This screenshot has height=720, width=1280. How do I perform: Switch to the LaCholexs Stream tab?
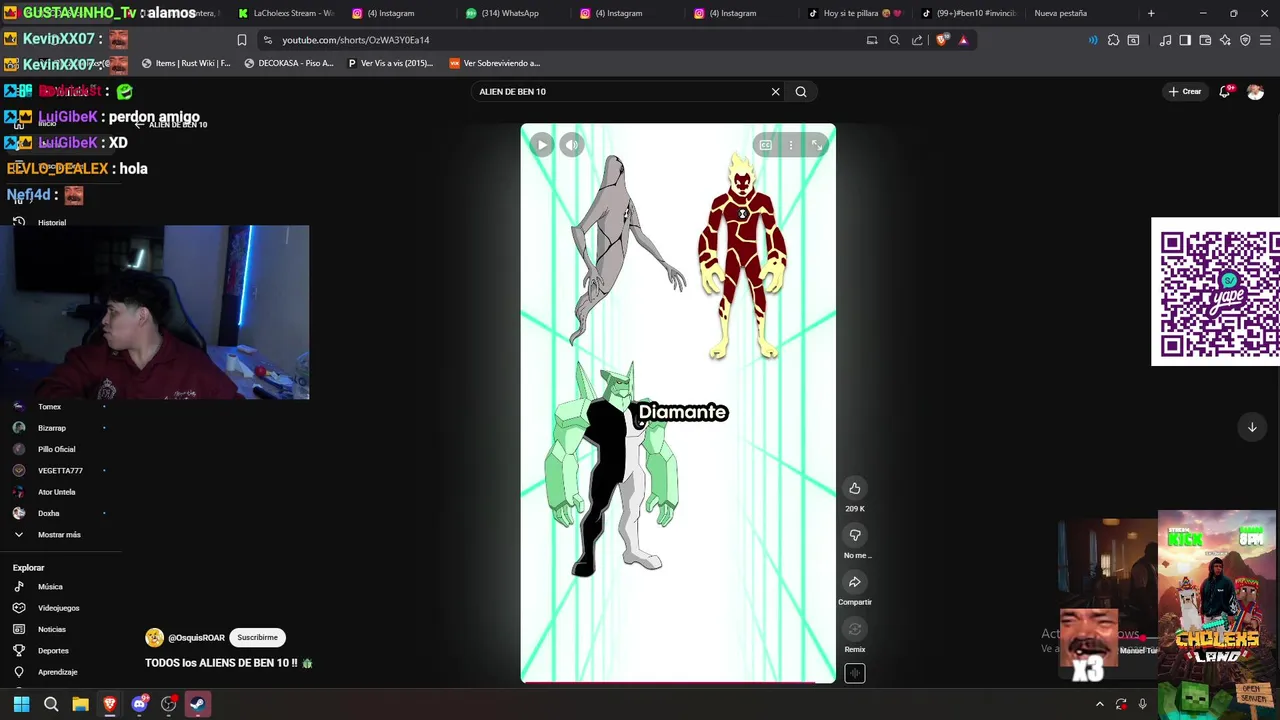(286, 13)
